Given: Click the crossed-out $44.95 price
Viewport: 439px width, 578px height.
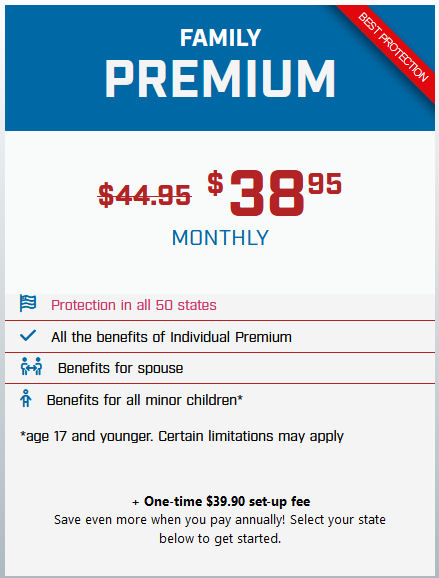Looking at the screenshot, I should tap(144, 195).
